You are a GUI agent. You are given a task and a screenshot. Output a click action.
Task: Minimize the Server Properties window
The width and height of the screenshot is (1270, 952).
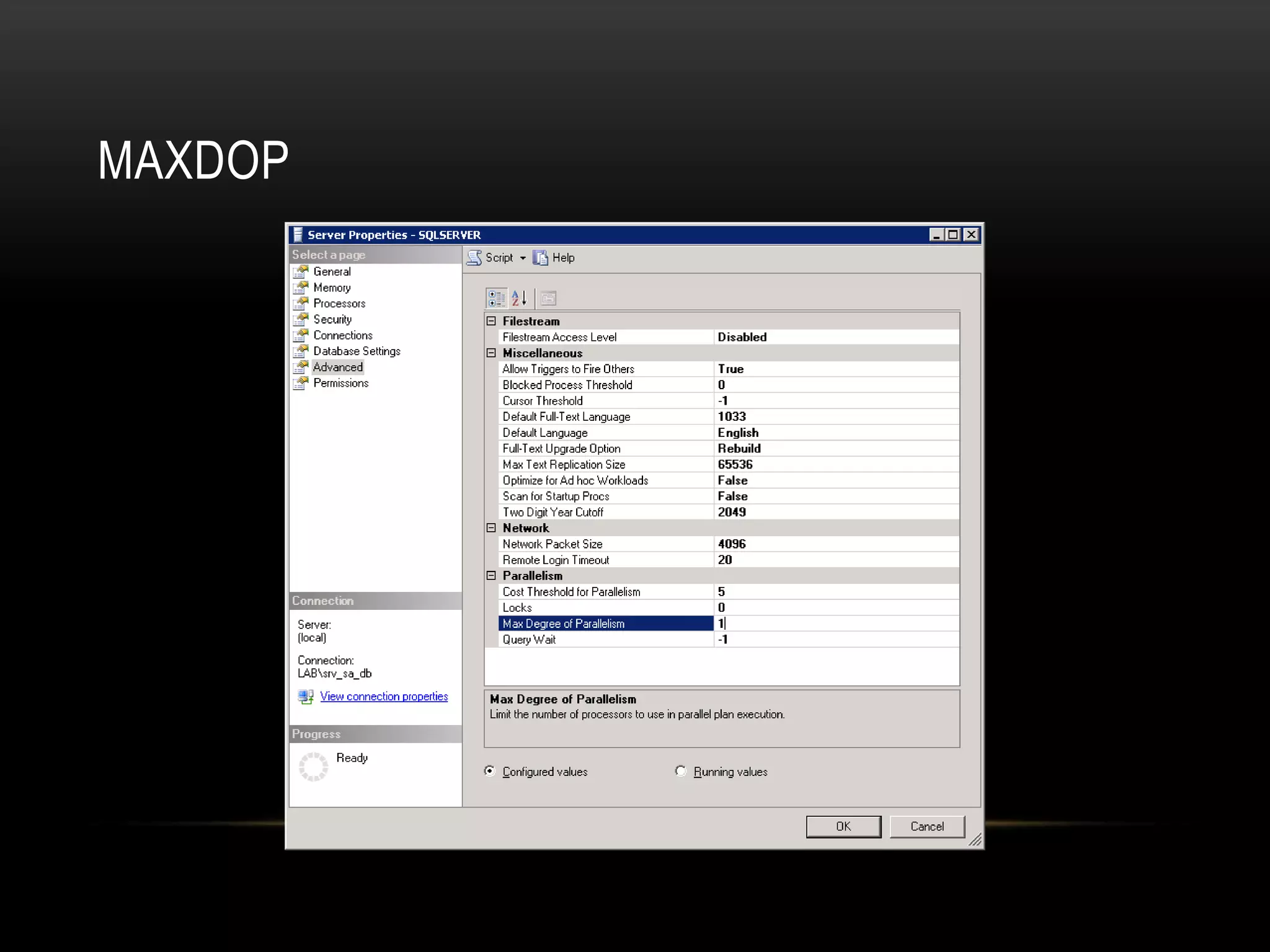937,235
